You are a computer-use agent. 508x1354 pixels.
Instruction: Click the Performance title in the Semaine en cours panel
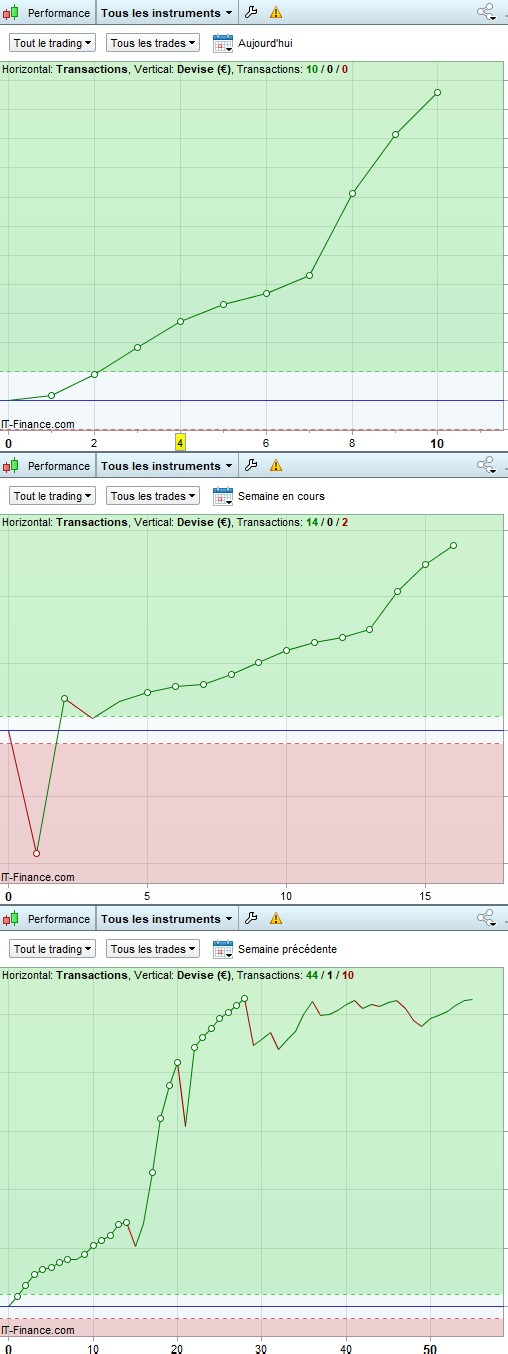pyautogui.click(x=58, y=466)
